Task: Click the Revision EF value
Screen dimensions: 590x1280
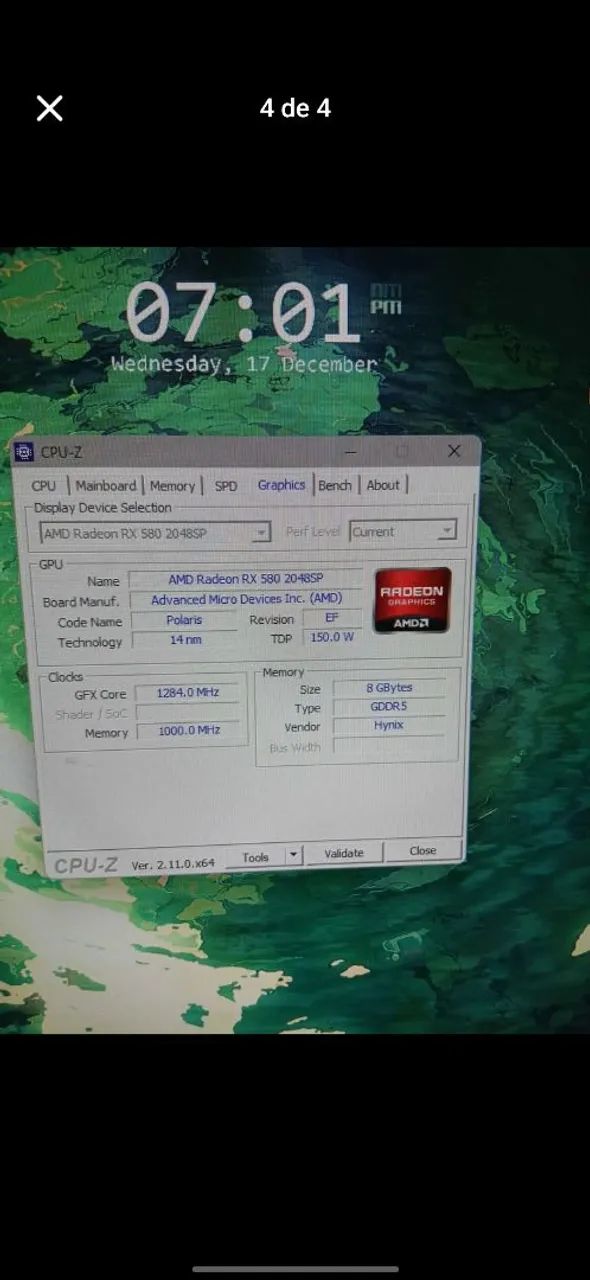Action: (332, 618)
